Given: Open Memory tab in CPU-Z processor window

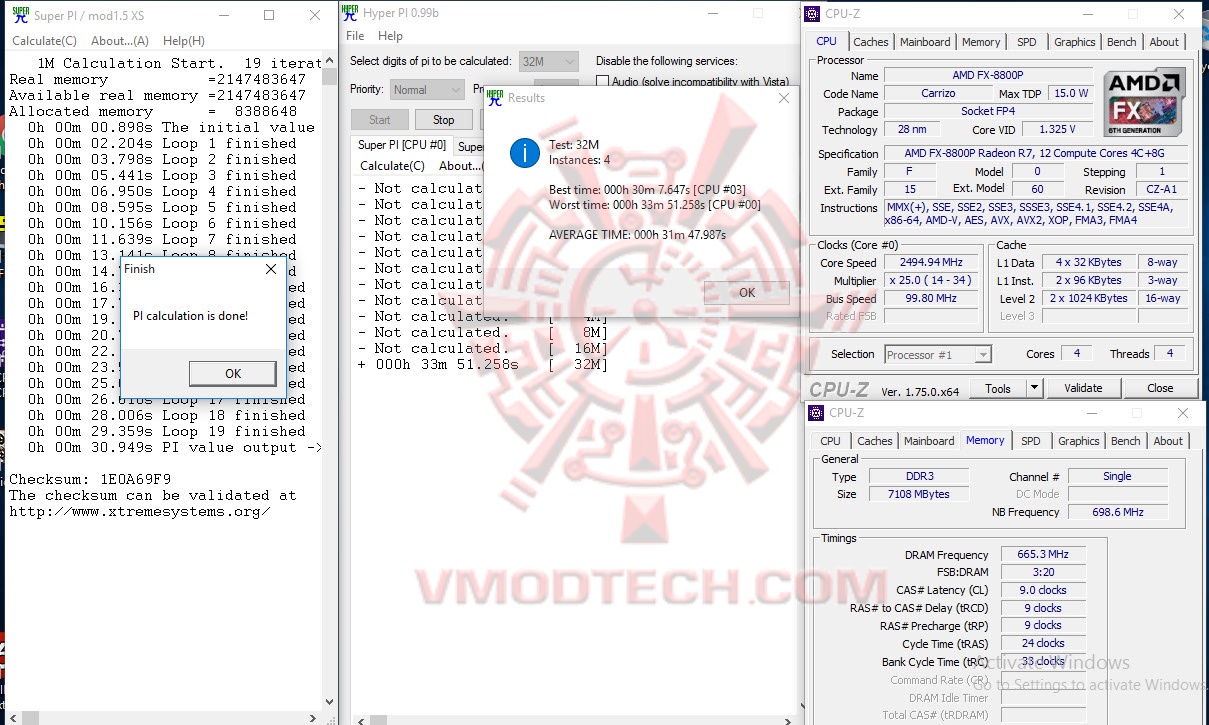Looking at the screenshot, I should coord(980,42).
